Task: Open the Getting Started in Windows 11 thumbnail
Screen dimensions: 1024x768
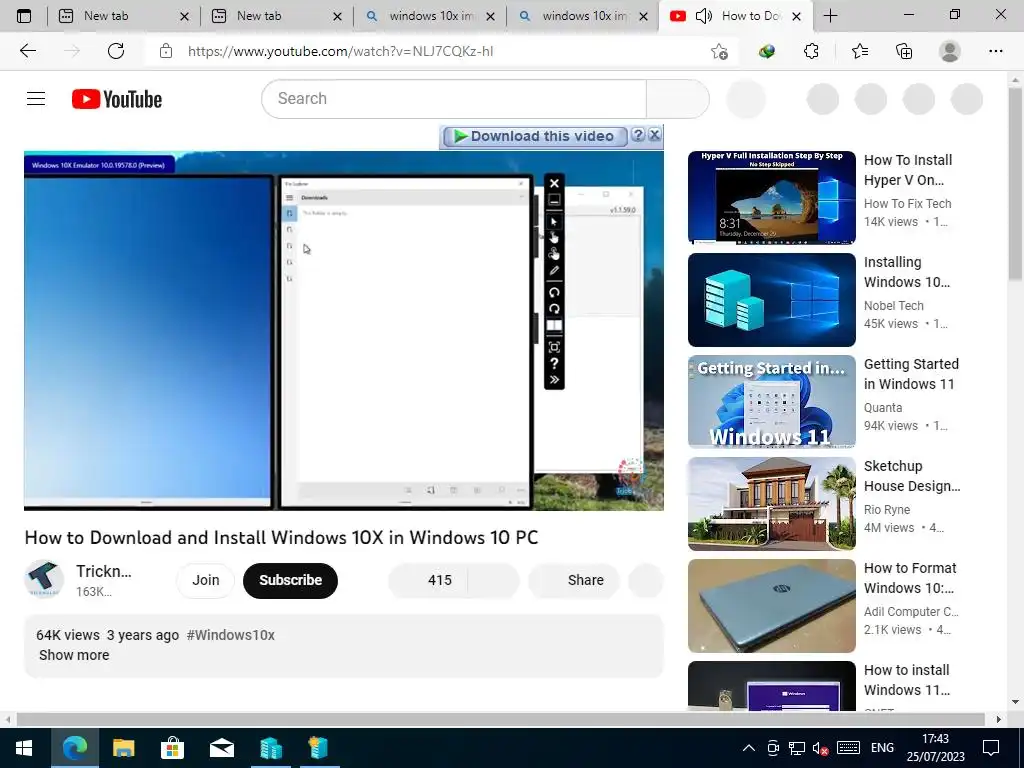Action: click(x=771, y=402)
